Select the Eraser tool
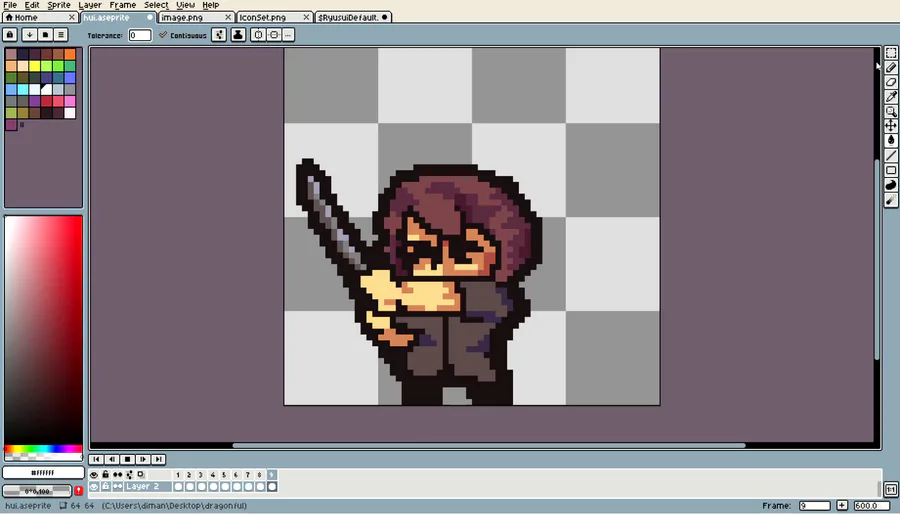 pyautogui.click(x=891, y=82)
